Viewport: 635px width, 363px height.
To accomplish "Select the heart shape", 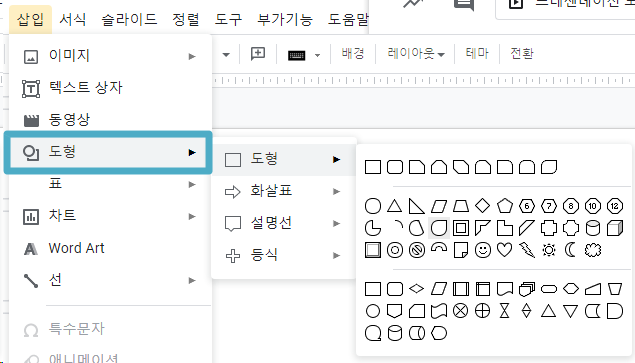I will 504,250.
